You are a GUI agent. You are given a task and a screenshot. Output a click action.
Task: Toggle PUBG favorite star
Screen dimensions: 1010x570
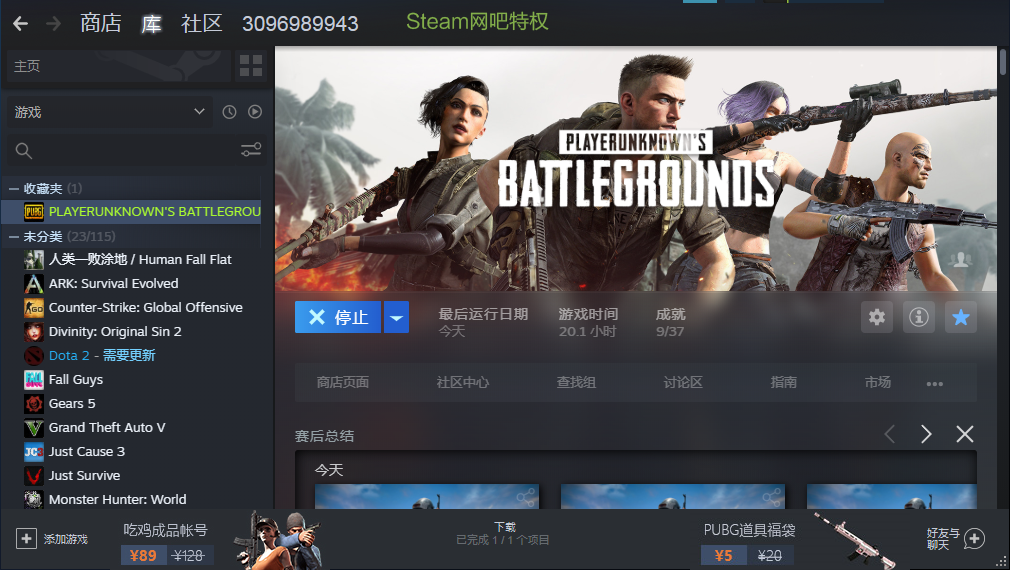click(x=960, y=317)
